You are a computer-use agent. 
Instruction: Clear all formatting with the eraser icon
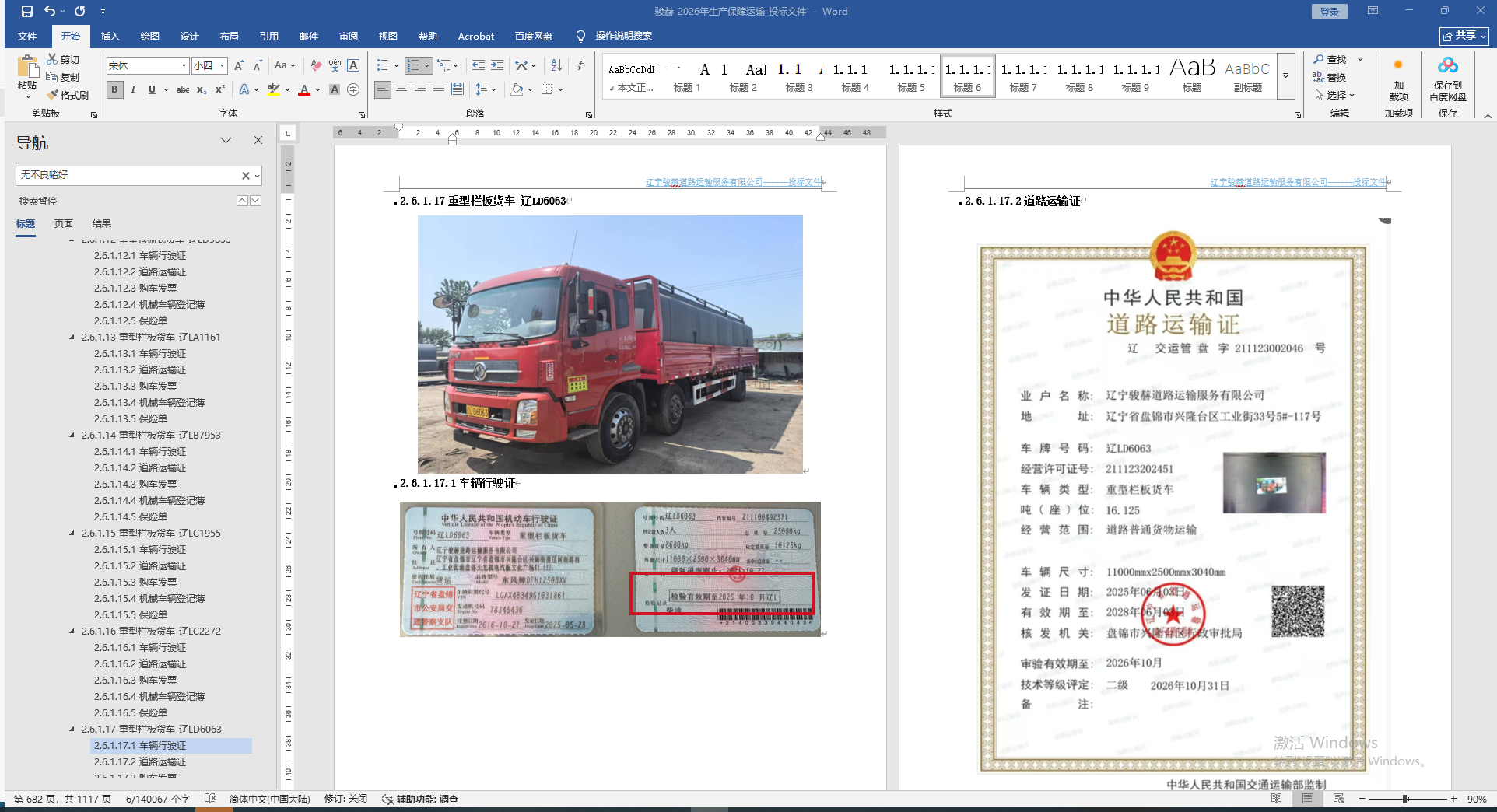click(x=315, y=66)
